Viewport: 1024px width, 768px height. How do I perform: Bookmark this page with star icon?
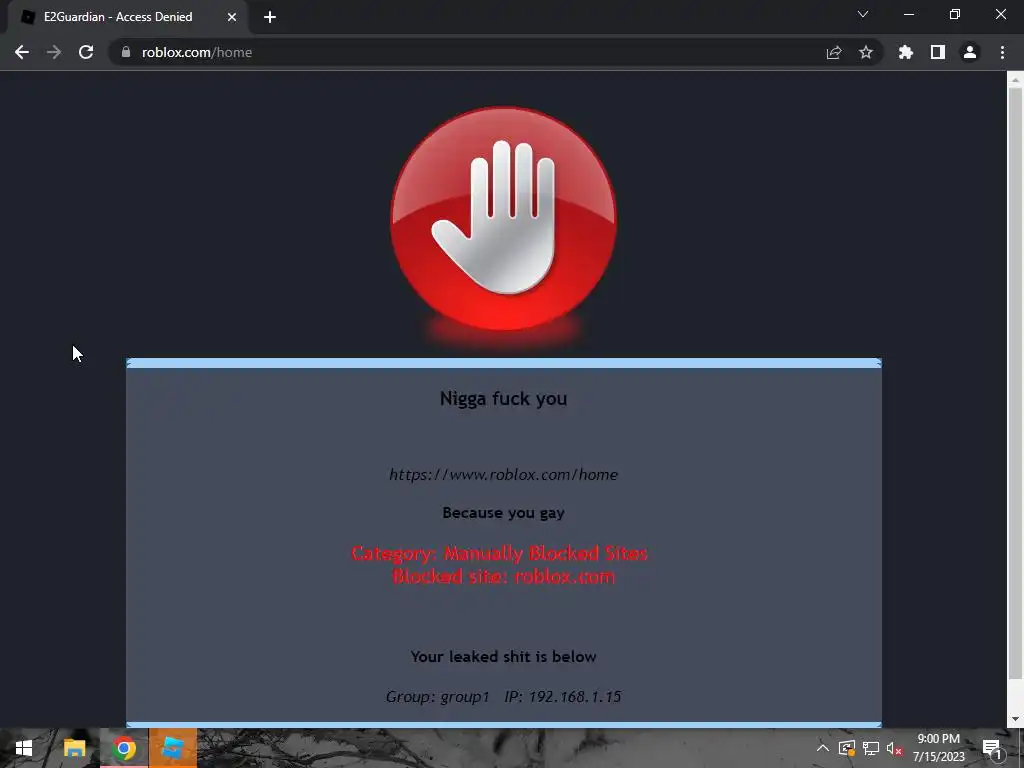[866, 52]
